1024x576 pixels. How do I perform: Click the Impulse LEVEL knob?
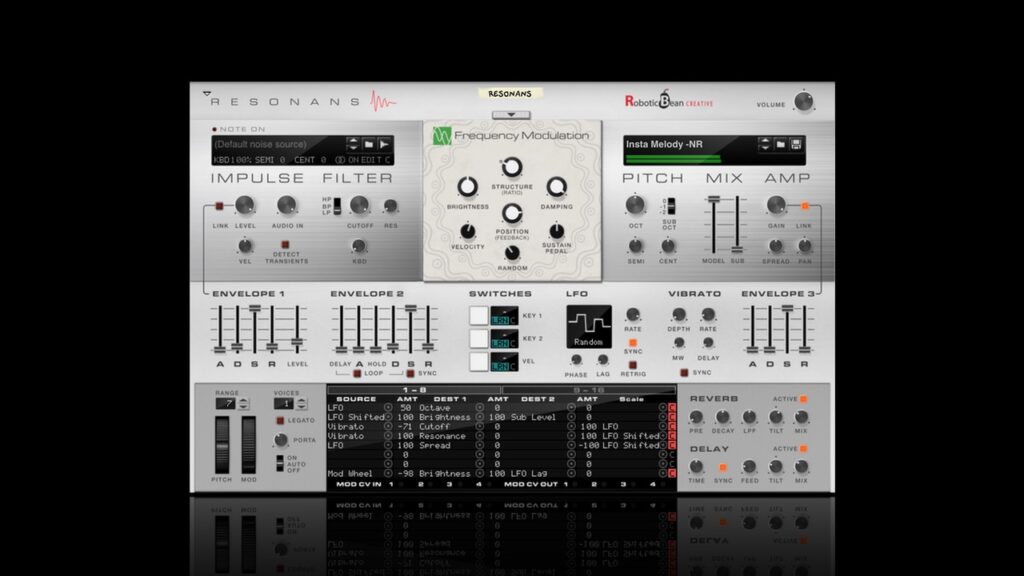(245, 205)
